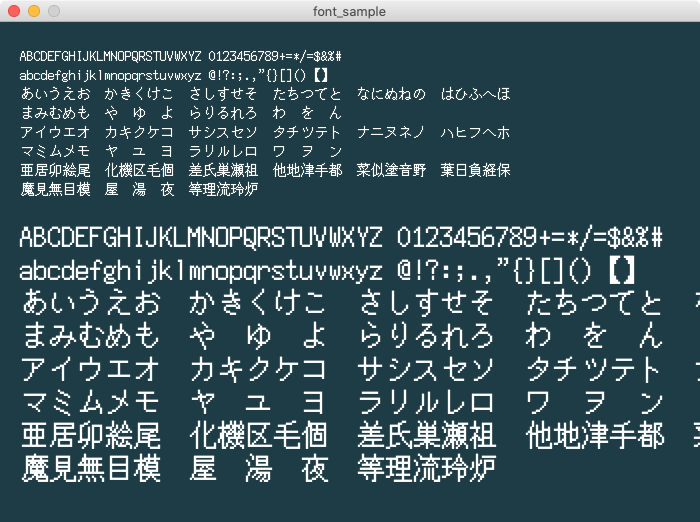Click the yellow minimize window button
The image size is (700, 522).
[33, 11]
